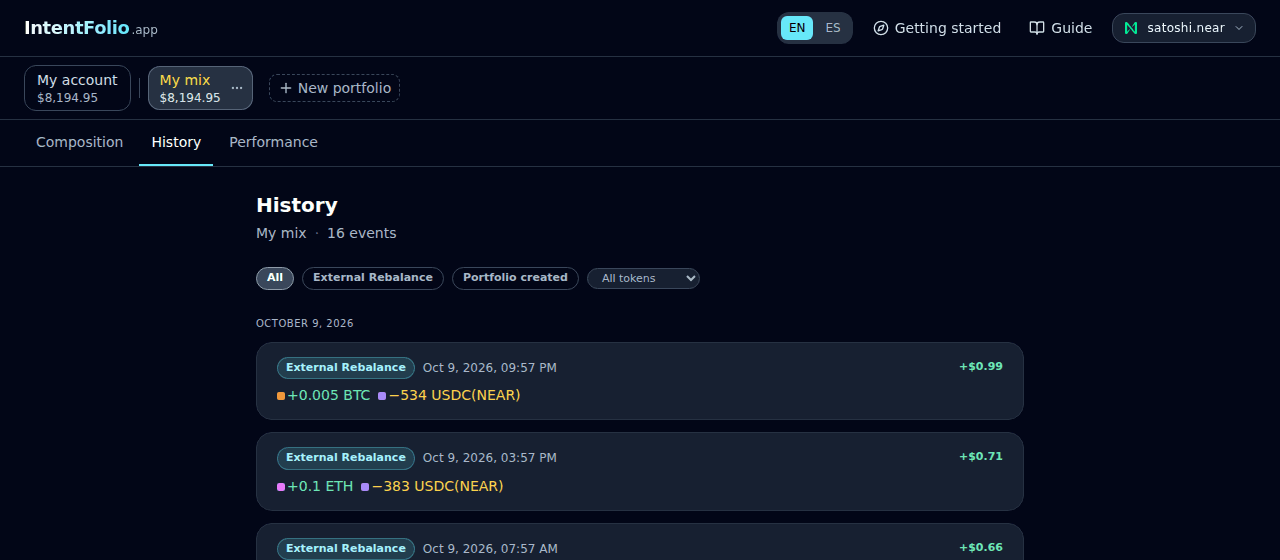
Task: Filter by Portfolio created events
Action: 515,278
